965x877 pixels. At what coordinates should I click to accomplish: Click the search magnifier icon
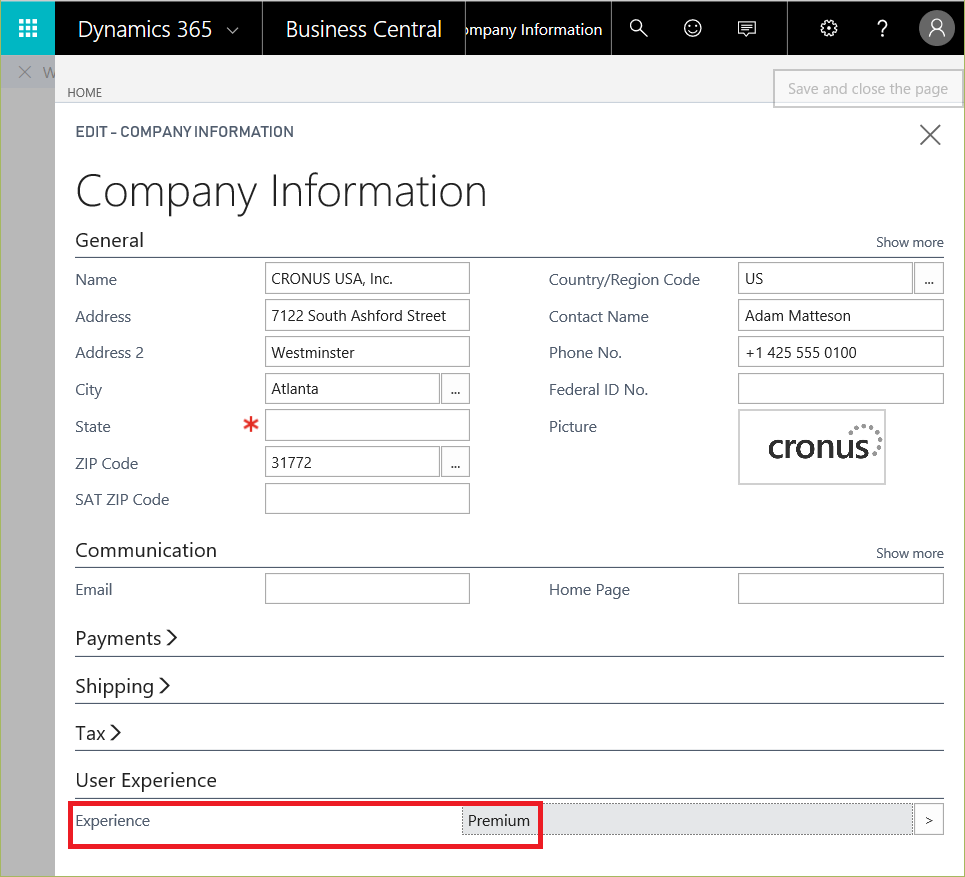[638, 28]
